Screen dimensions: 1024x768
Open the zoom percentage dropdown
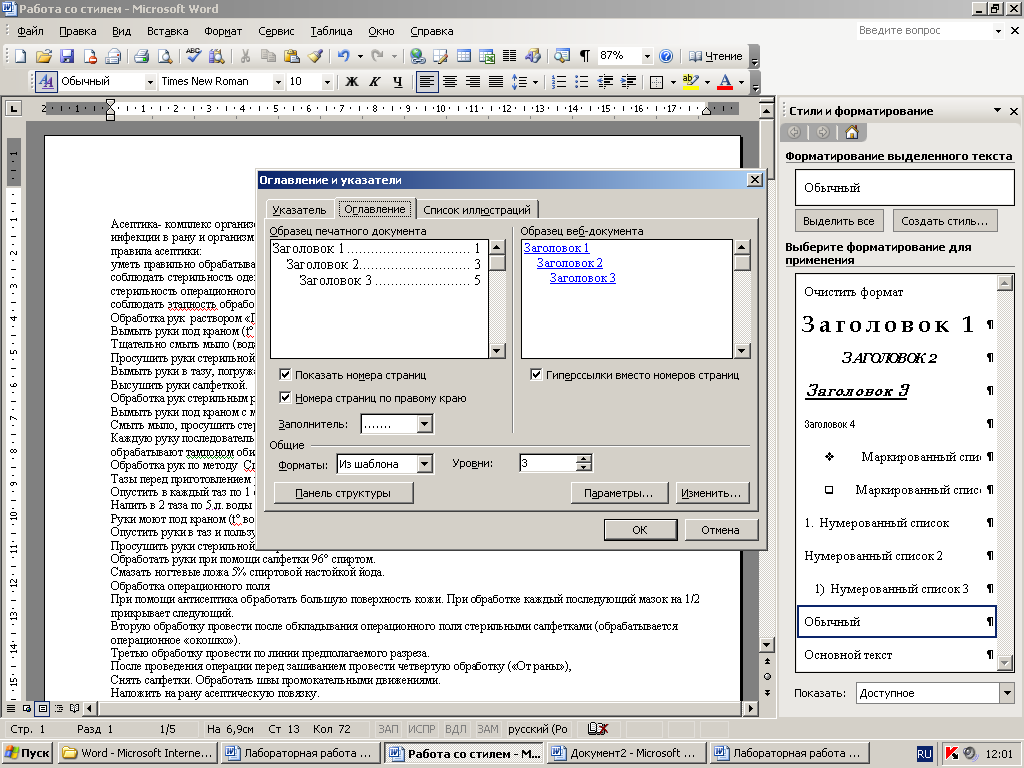[x=647, y=56]
